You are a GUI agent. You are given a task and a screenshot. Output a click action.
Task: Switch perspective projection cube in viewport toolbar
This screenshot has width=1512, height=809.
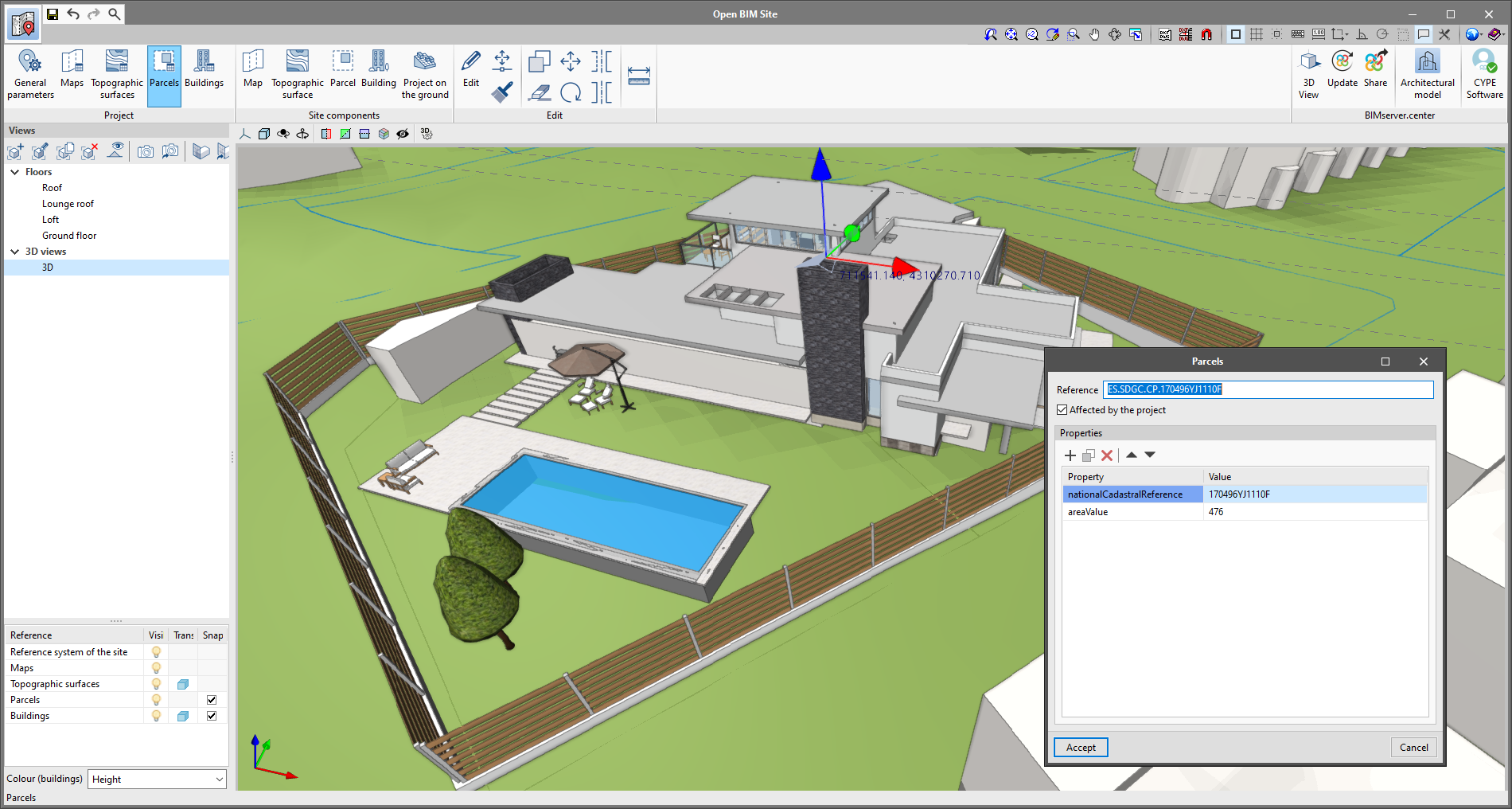[x=264, y=134]
